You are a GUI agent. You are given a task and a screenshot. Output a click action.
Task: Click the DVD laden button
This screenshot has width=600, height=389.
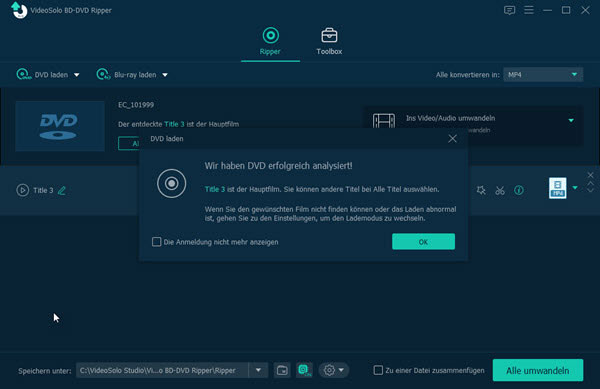tap(42, 75)
